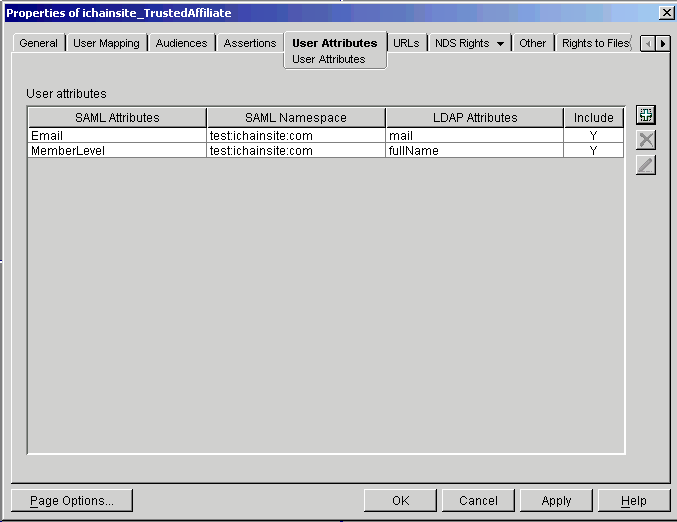Select the MemberLevel attribute row
677x522 pixels.
[x=326, y=150]
